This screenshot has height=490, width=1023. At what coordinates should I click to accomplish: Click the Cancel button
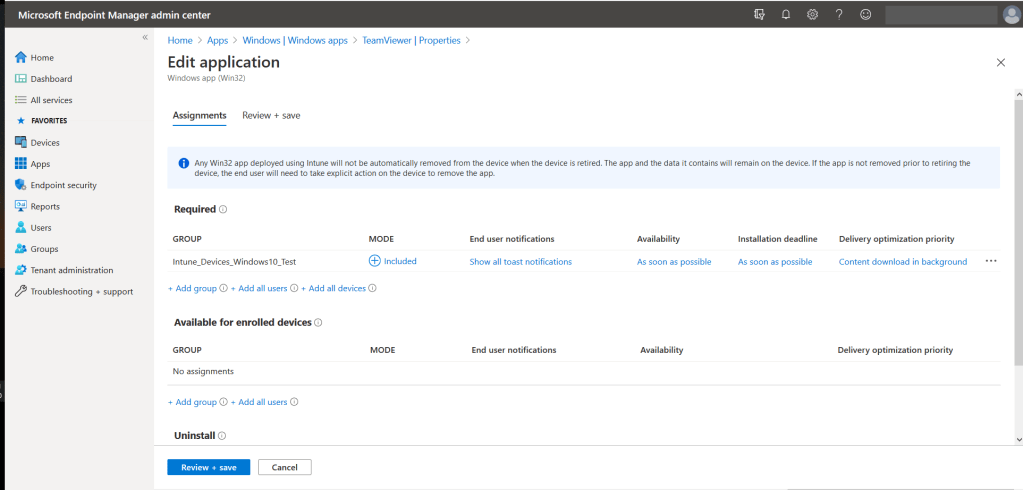tap(285, 467)
